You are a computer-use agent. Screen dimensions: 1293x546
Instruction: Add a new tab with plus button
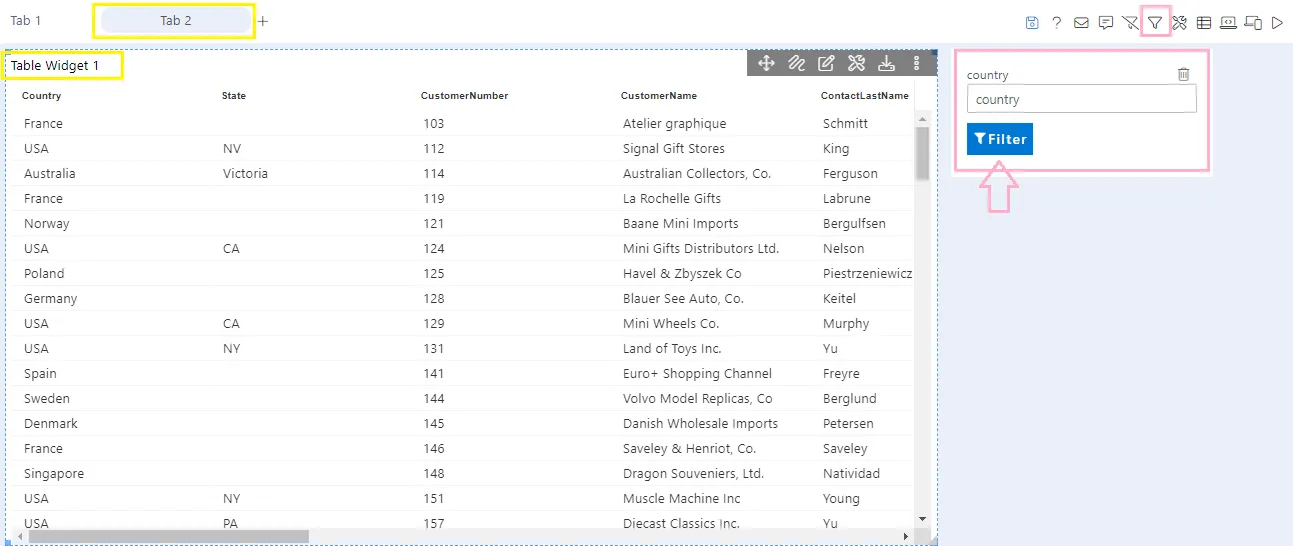(263, 21)
